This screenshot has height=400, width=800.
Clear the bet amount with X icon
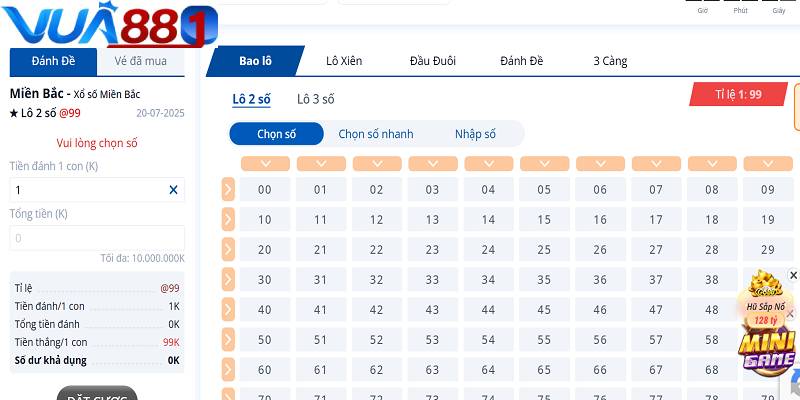tap(173, 190)
